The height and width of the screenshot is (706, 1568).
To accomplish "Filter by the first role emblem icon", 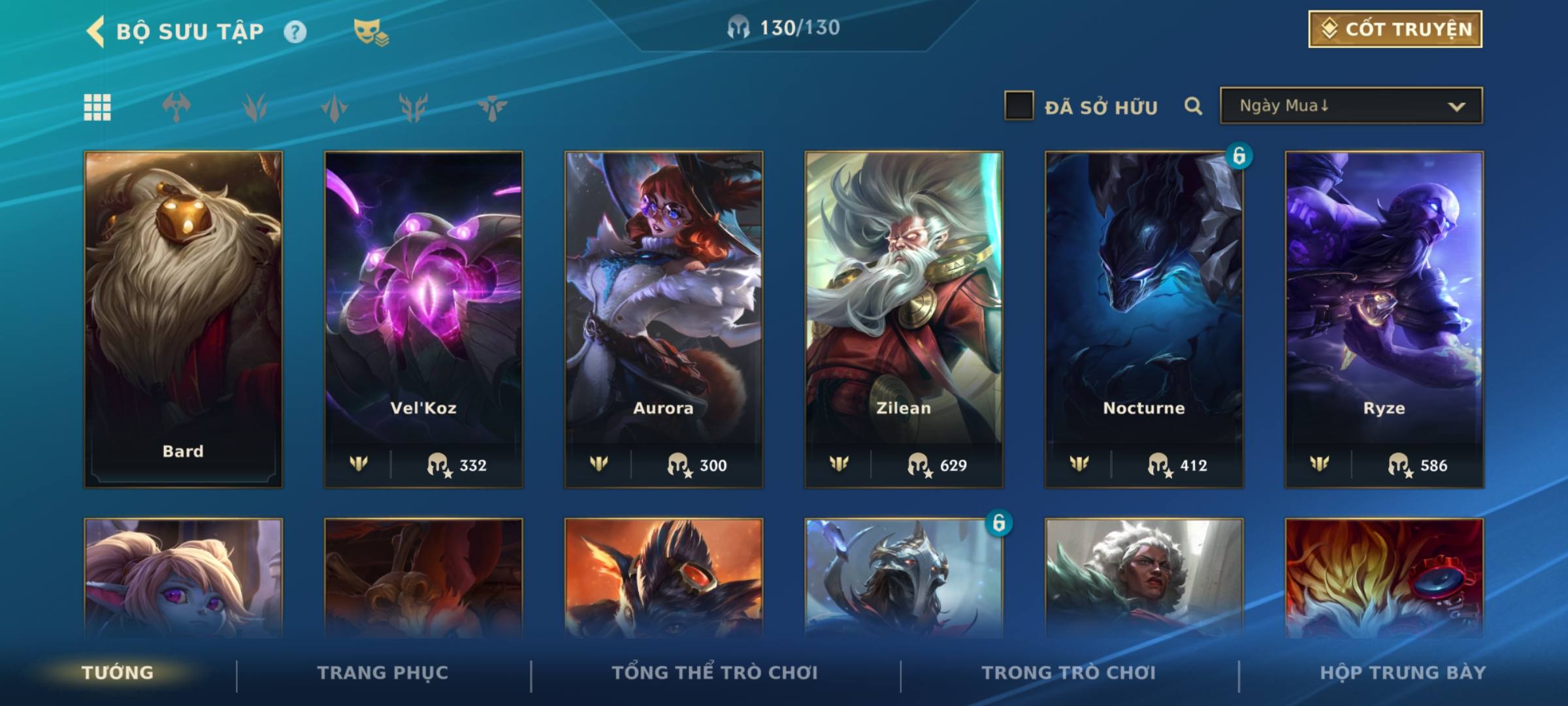I will pos(176,107).
